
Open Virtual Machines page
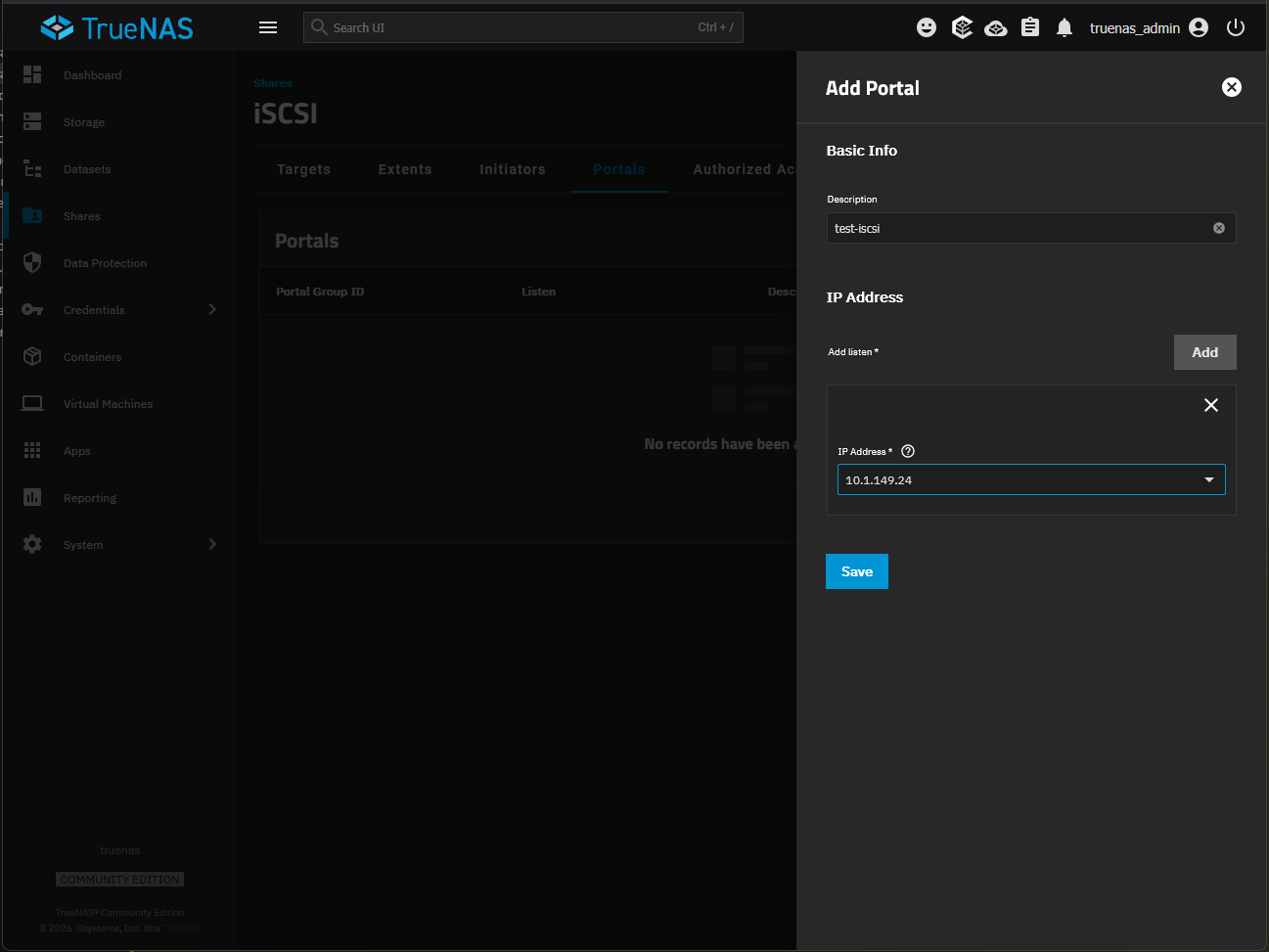point(109,404)
